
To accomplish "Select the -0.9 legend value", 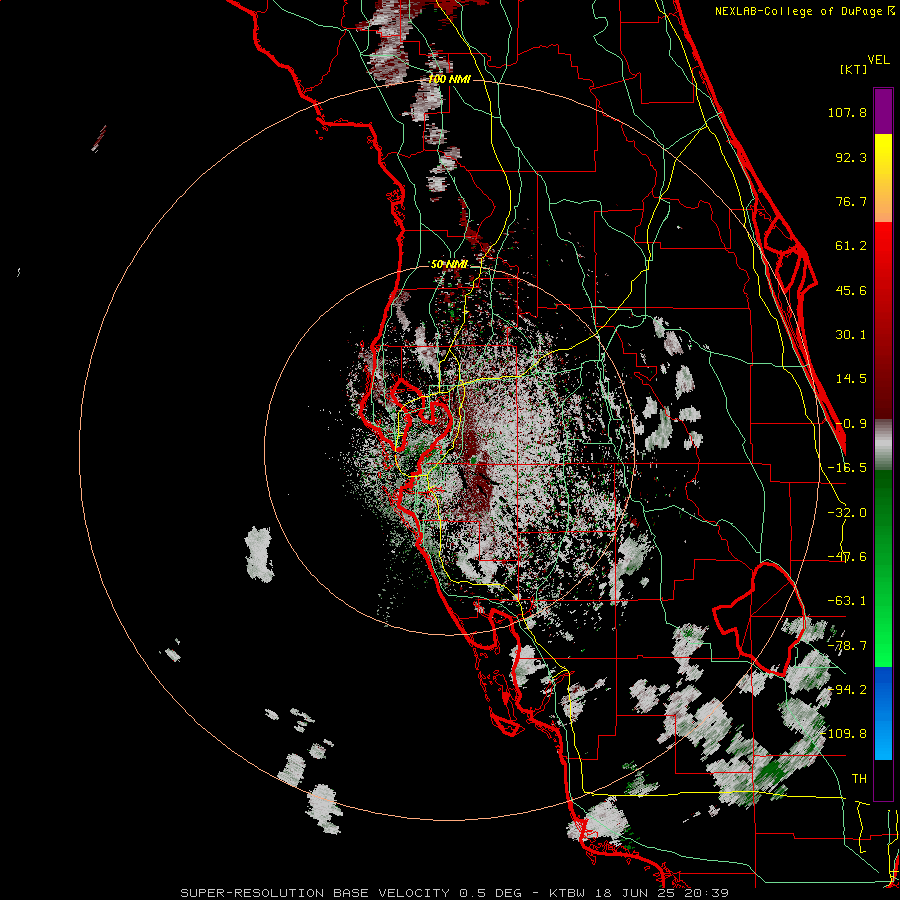I will 851,424.
